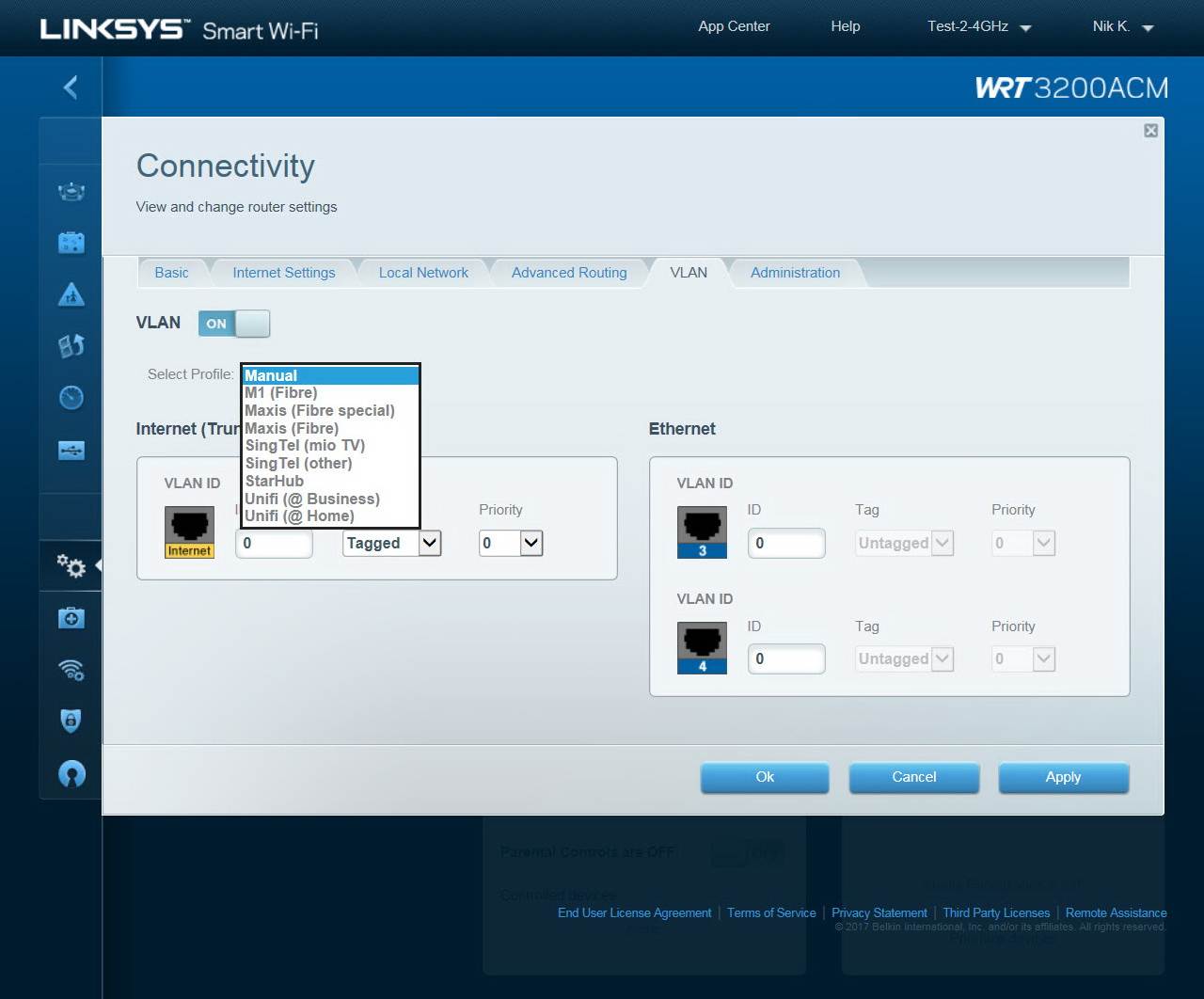Open port 4 Priority dropdown
Image resolution: width=1204 pixels, height=999 pixels.
[x=1023, y=658]
